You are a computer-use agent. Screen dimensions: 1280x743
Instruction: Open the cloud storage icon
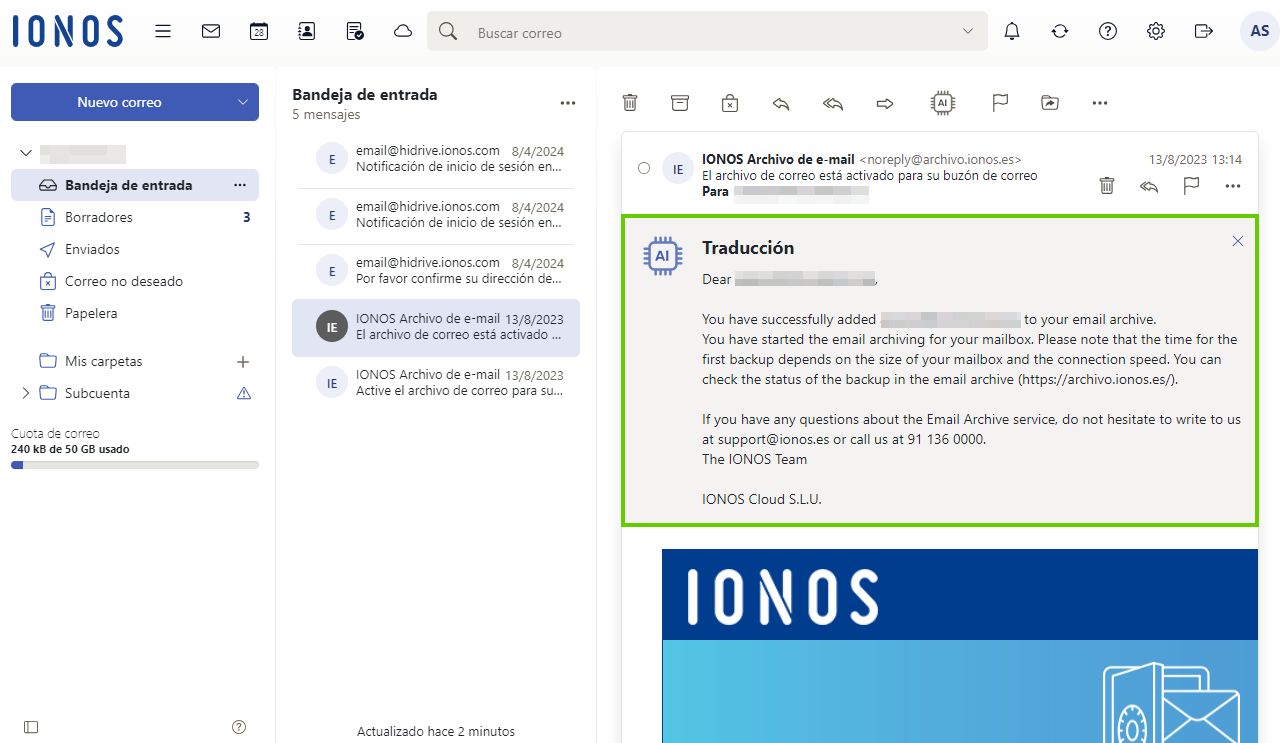(403, 31)
